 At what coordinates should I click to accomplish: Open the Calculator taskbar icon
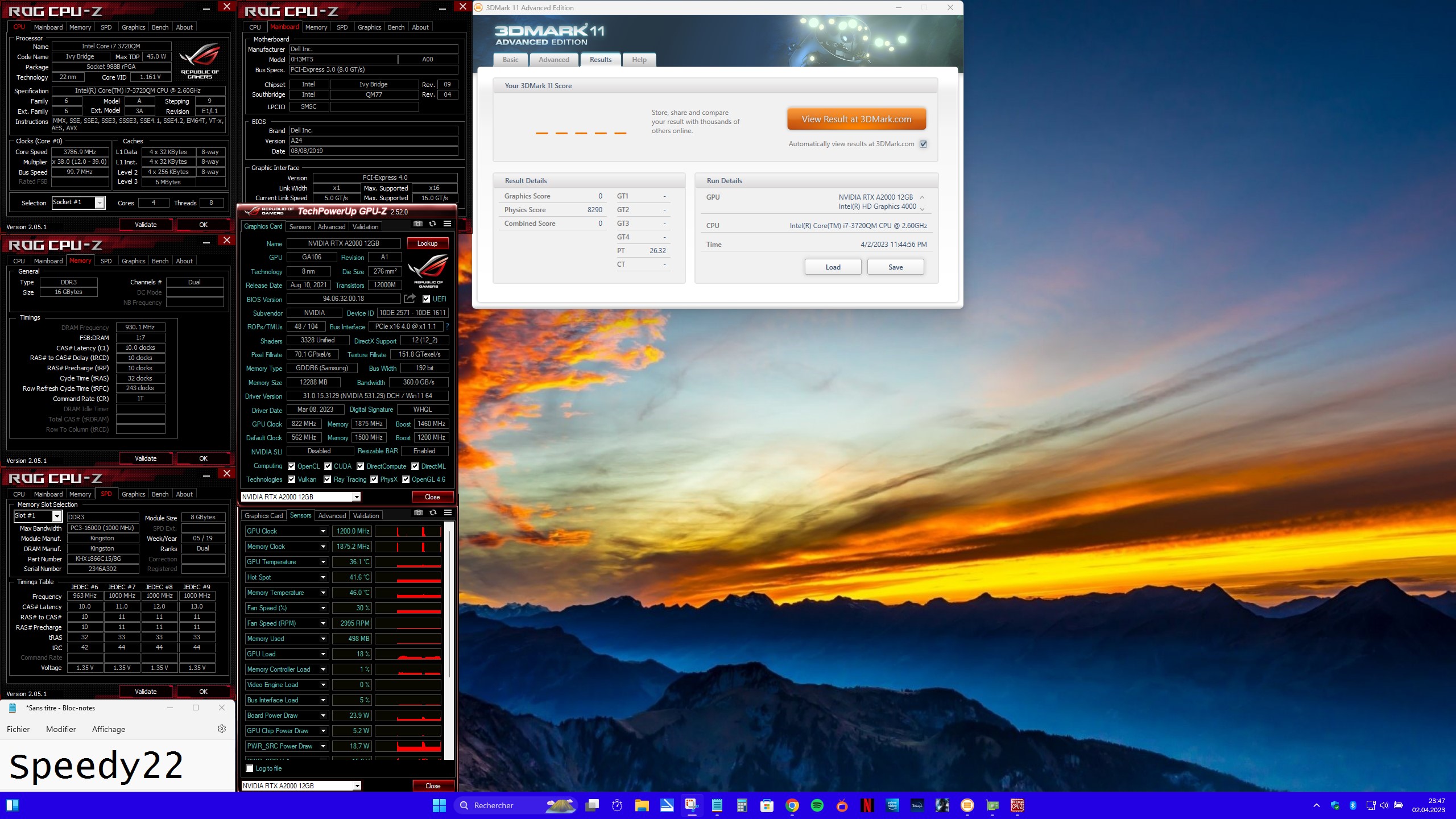point(742,805)
